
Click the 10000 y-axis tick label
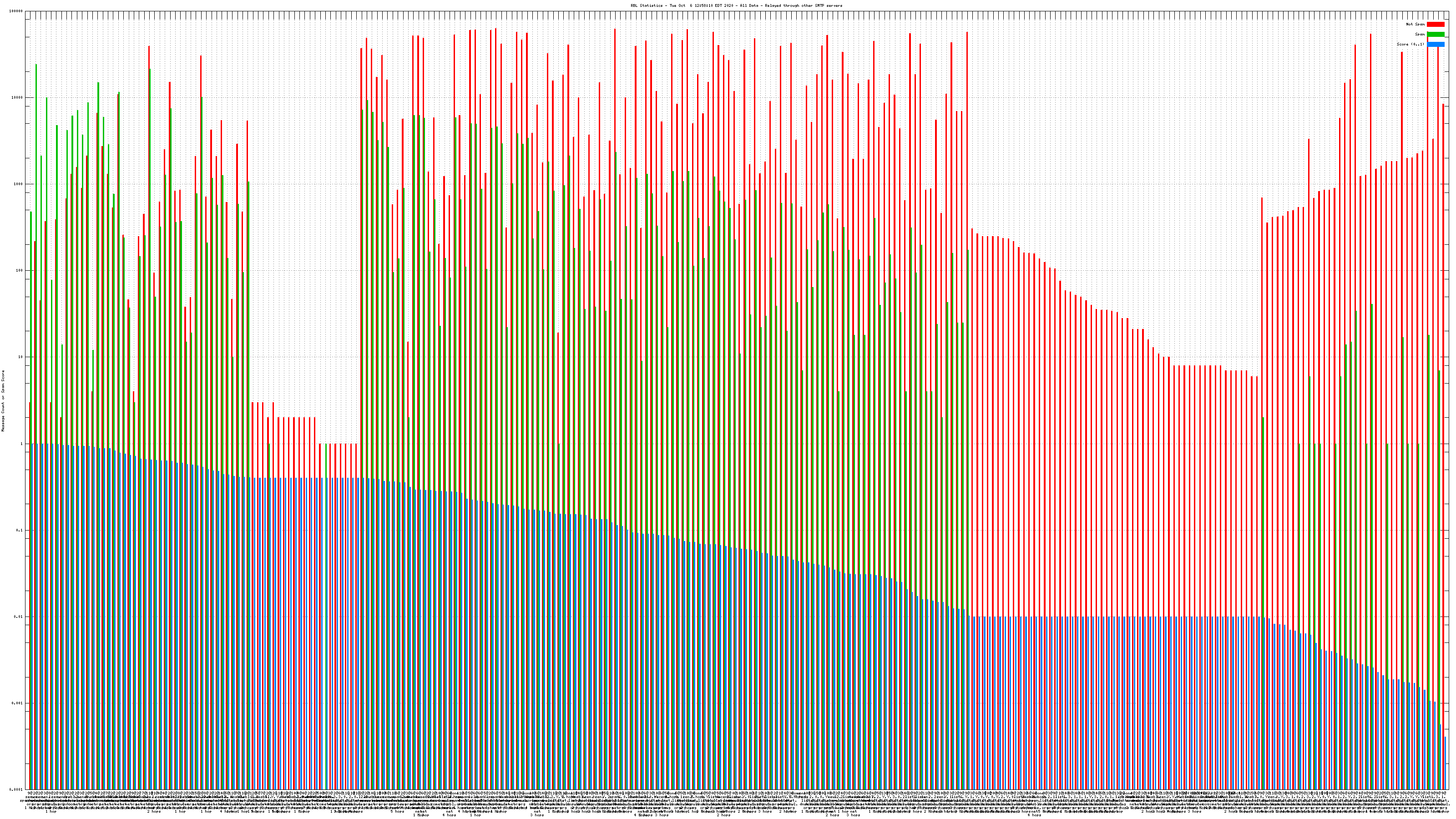pyautogui.click(x=17, y=98)
